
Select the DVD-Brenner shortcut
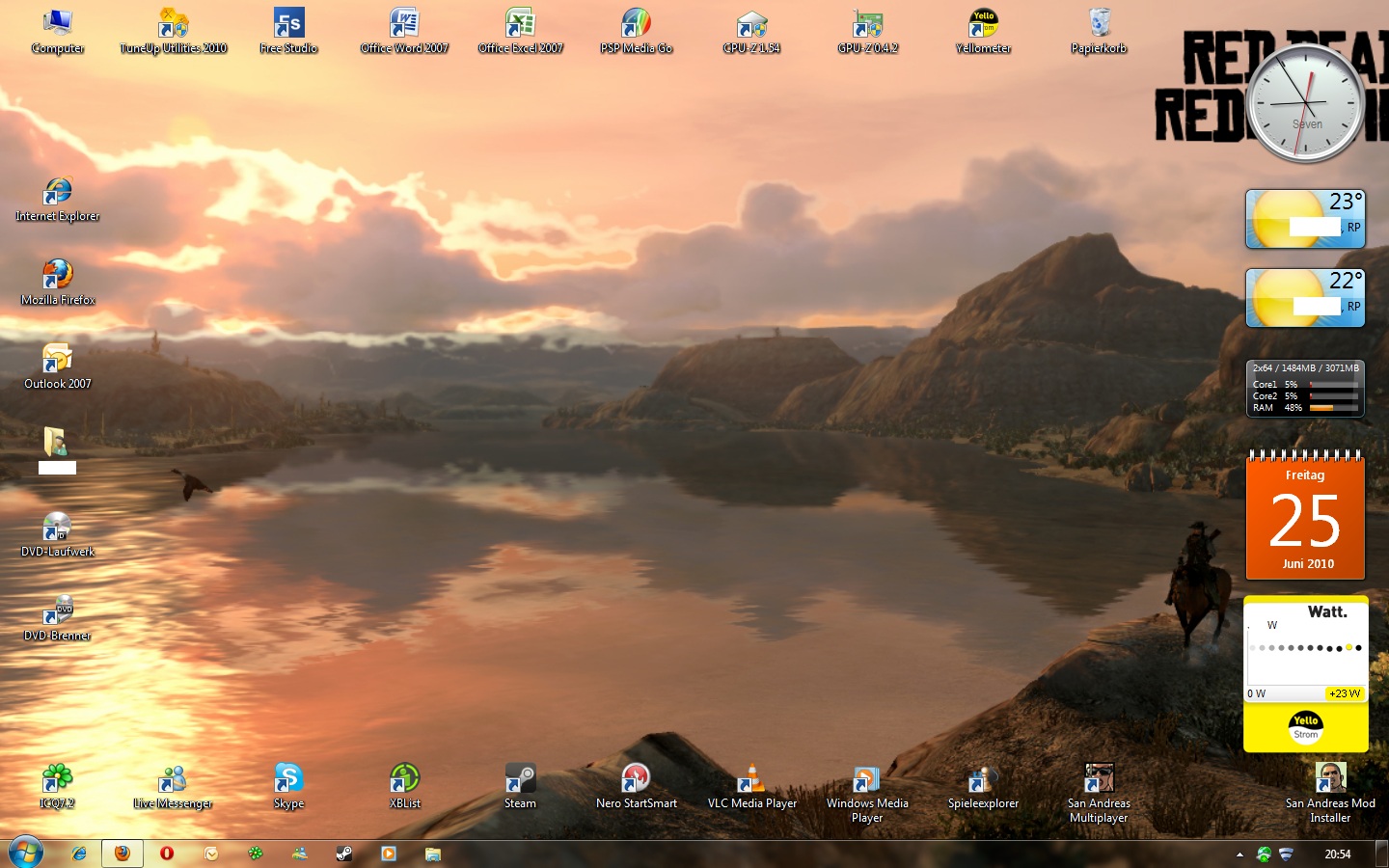pyautogui.click(x=58, y=618)
